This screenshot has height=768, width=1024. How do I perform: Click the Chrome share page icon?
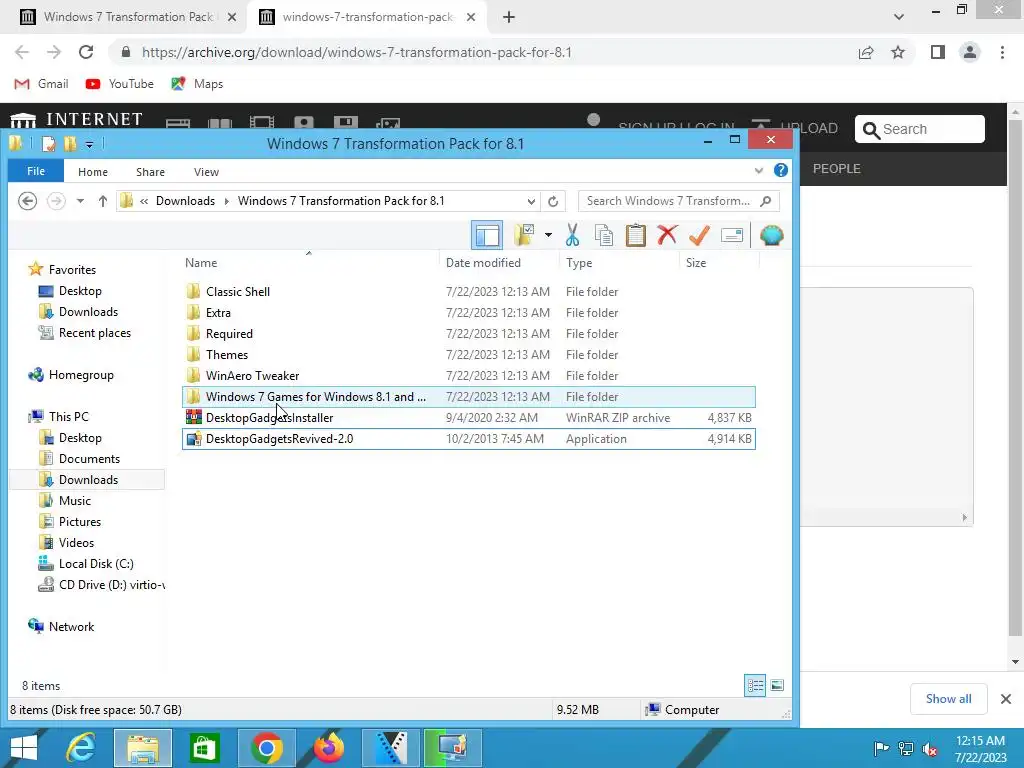tap(866, 52)
